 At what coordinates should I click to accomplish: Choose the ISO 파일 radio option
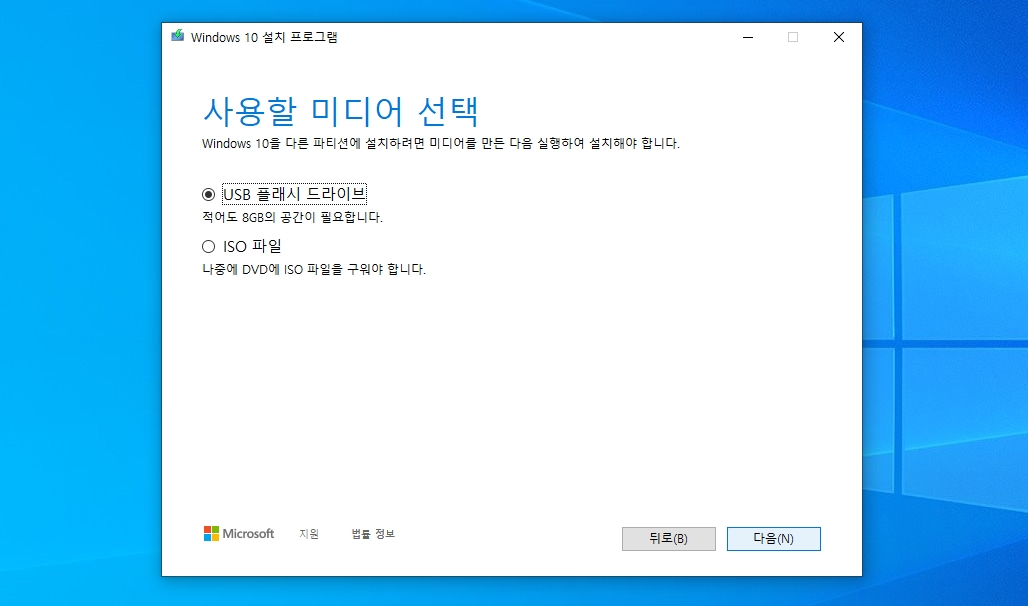coord(208,247)
